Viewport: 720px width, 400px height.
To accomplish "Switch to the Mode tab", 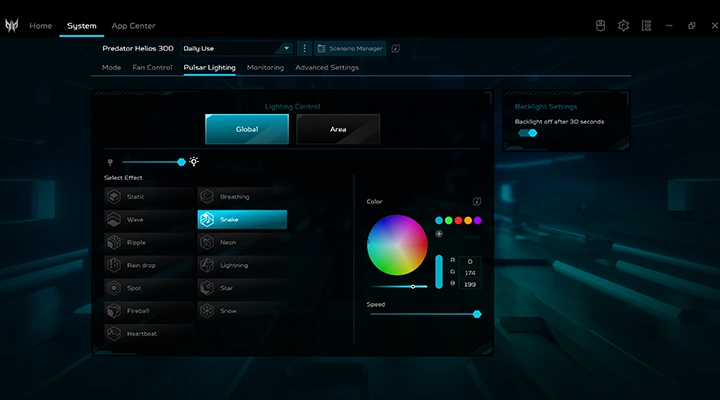I will (x=112, y=68).
